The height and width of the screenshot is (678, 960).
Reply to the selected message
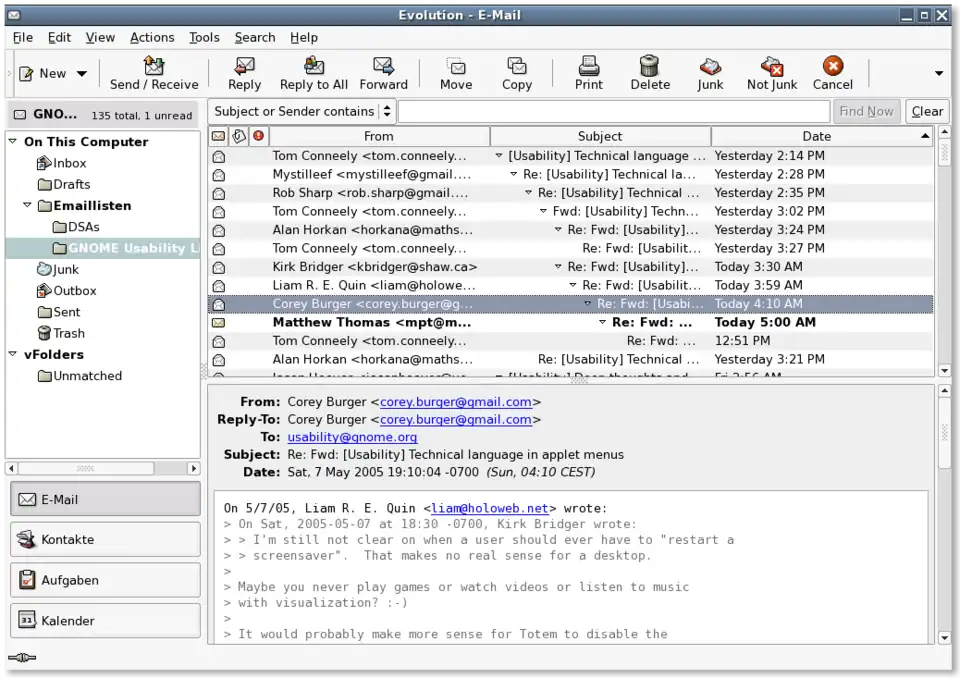[x=244, y=67]
